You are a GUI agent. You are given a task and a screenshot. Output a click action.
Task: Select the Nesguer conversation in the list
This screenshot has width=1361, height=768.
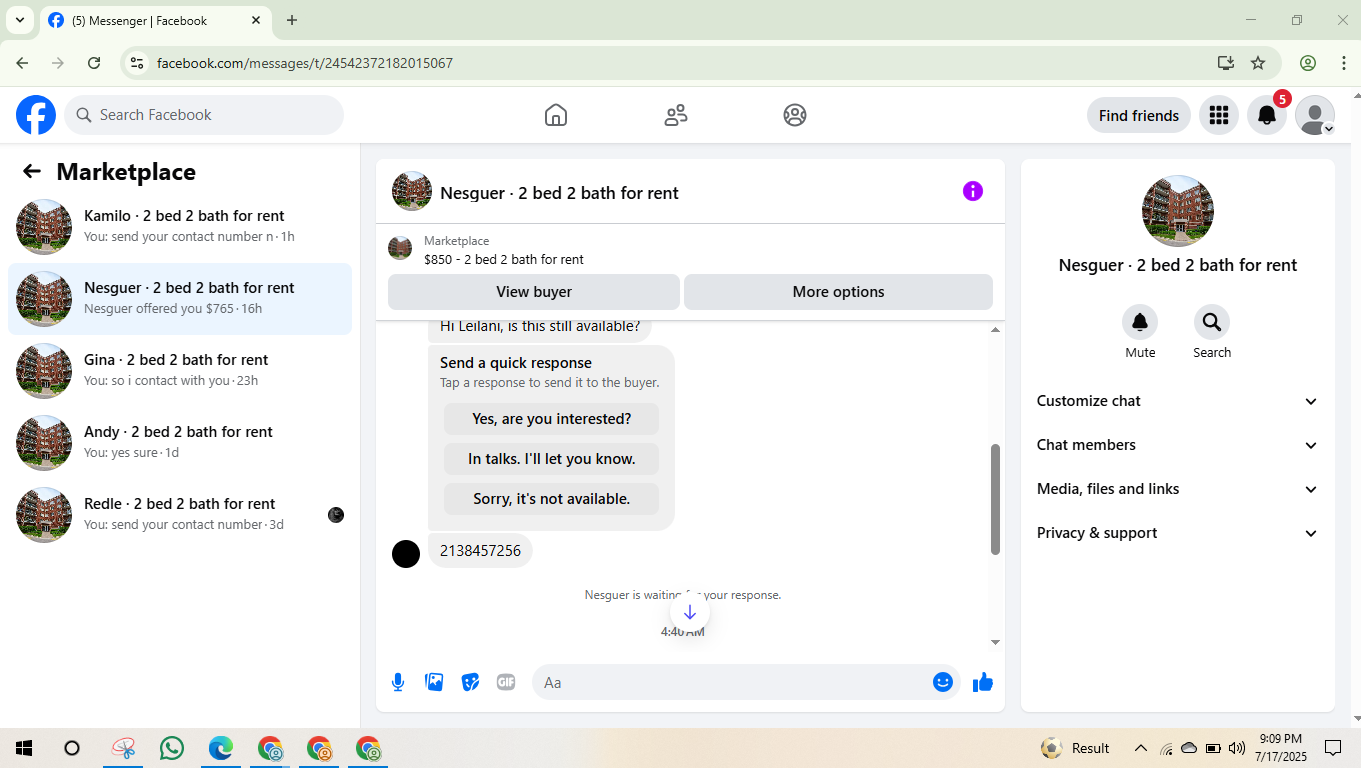[180, 299]
